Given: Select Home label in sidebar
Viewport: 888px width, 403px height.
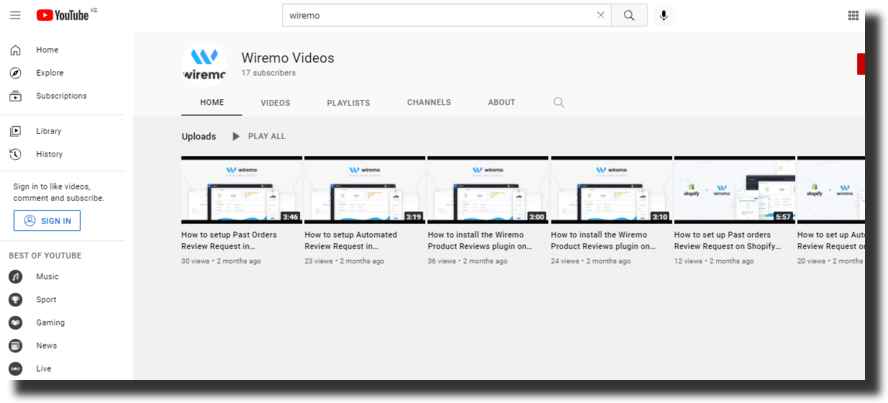Looking at the screenshot, I should click(47, 50).
